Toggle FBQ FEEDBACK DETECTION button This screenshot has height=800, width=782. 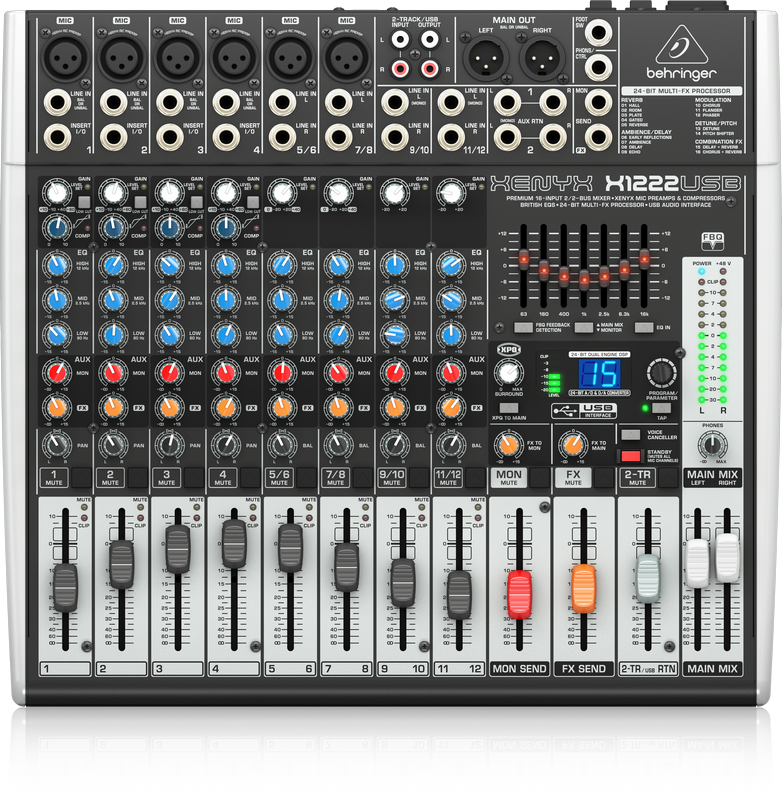[x=523, y=328]
